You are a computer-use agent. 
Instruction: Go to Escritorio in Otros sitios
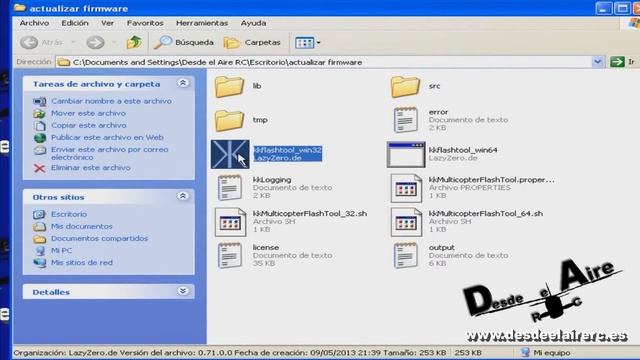tap(69, 214)
